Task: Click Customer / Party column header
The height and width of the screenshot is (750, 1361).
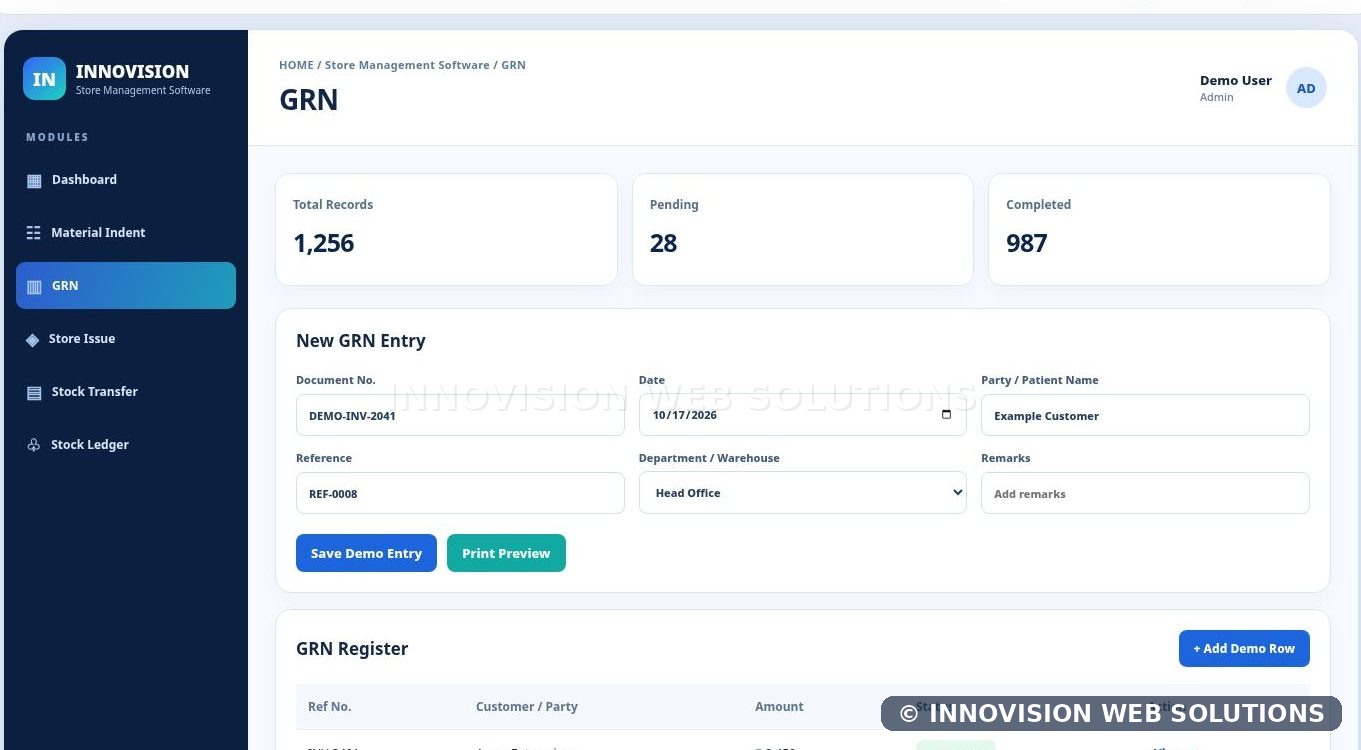Action: pos(527,707)
